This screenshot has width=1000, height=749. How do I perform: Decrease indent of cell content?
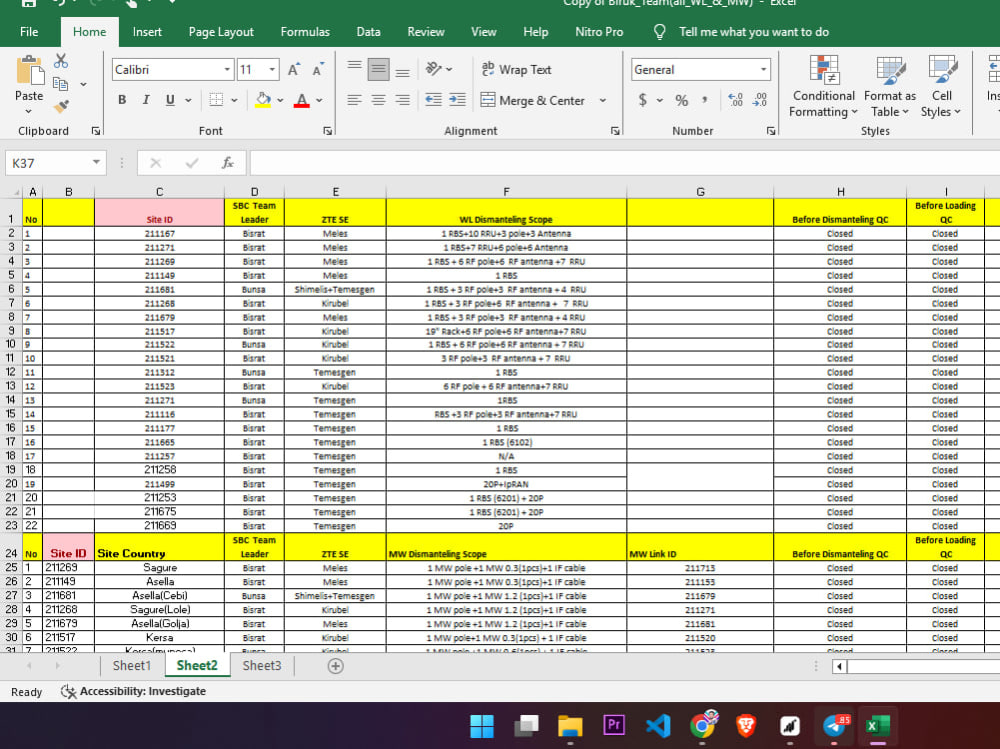(433, 100)
